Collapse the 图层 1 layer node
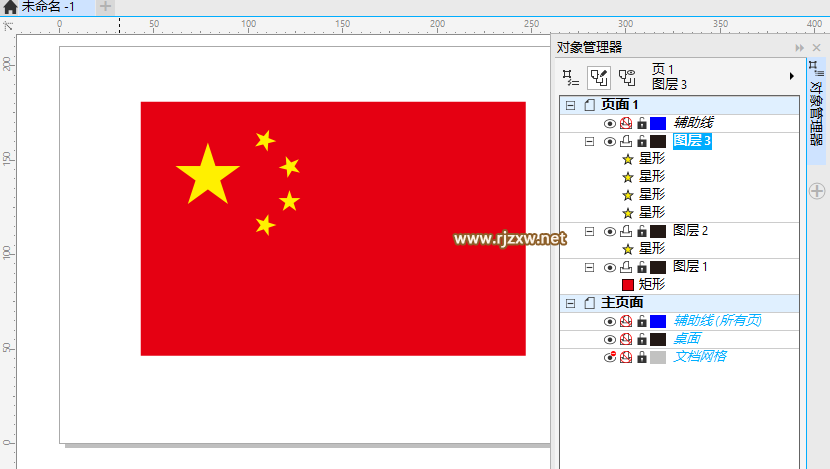 (x=589, y=267)
